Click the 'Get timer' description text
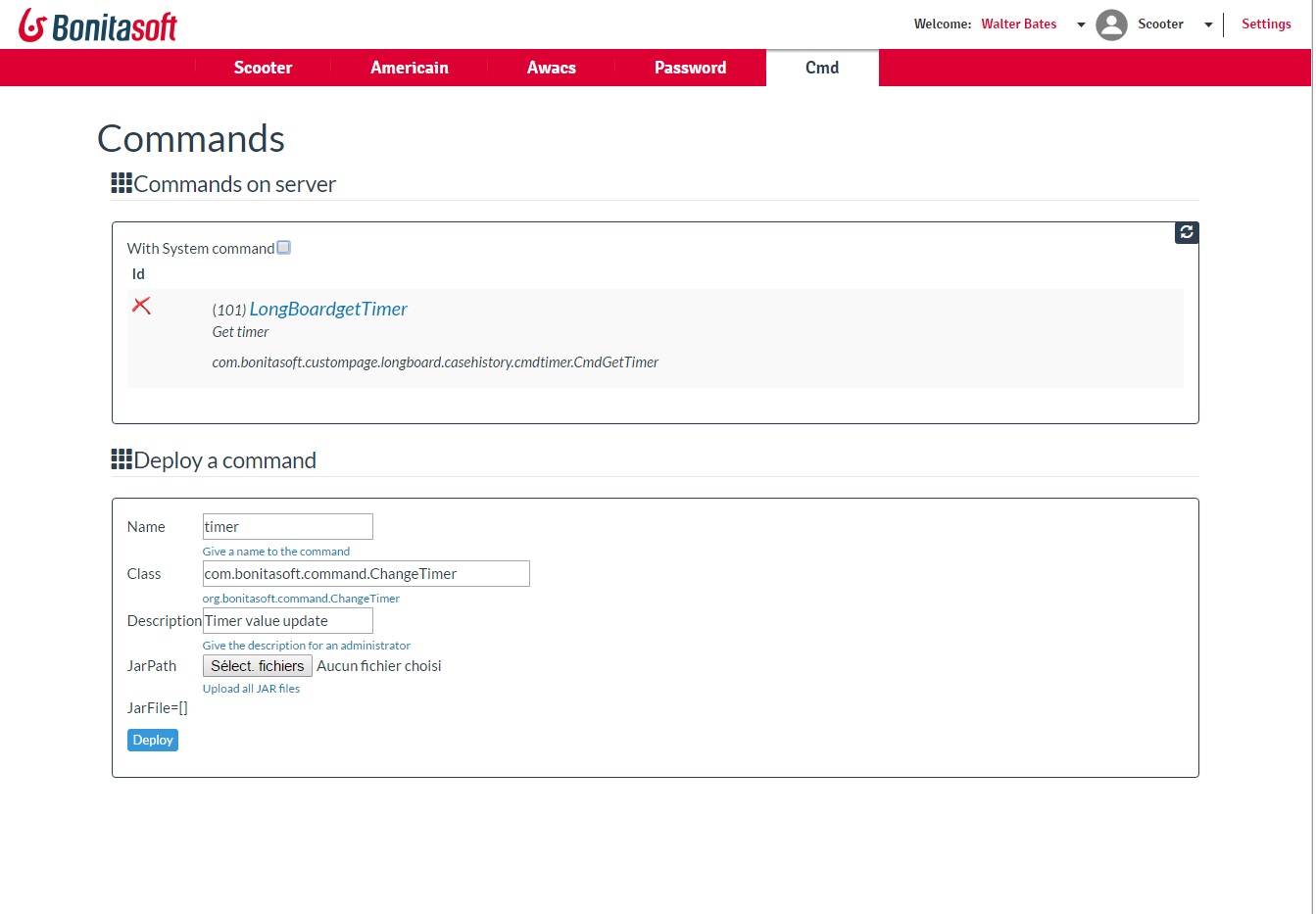 click(240, 332)
